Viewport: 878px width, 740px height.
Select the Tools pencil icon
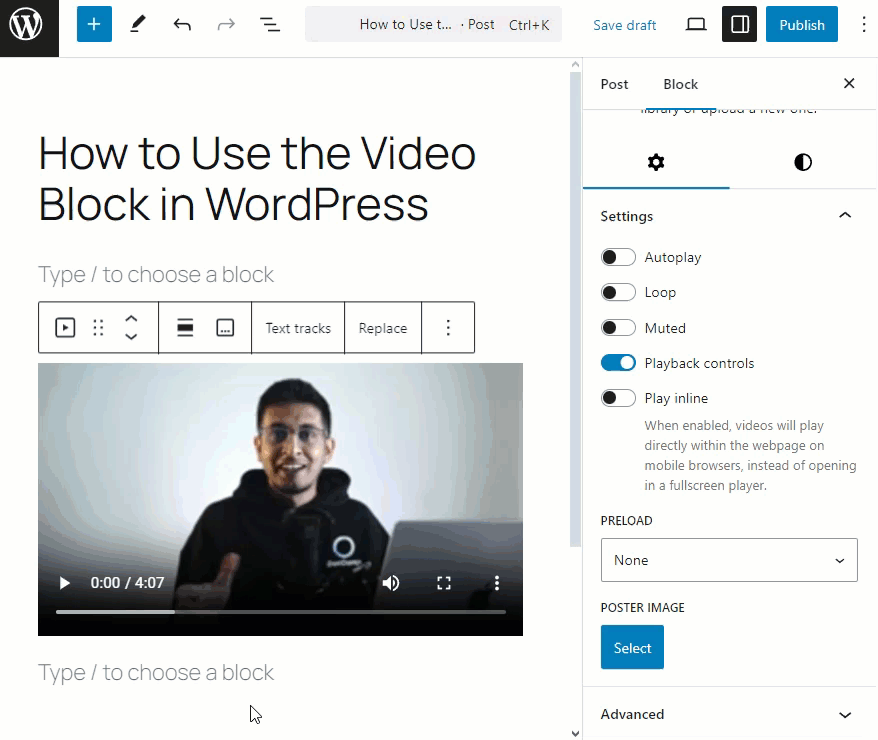coord(138,25)
